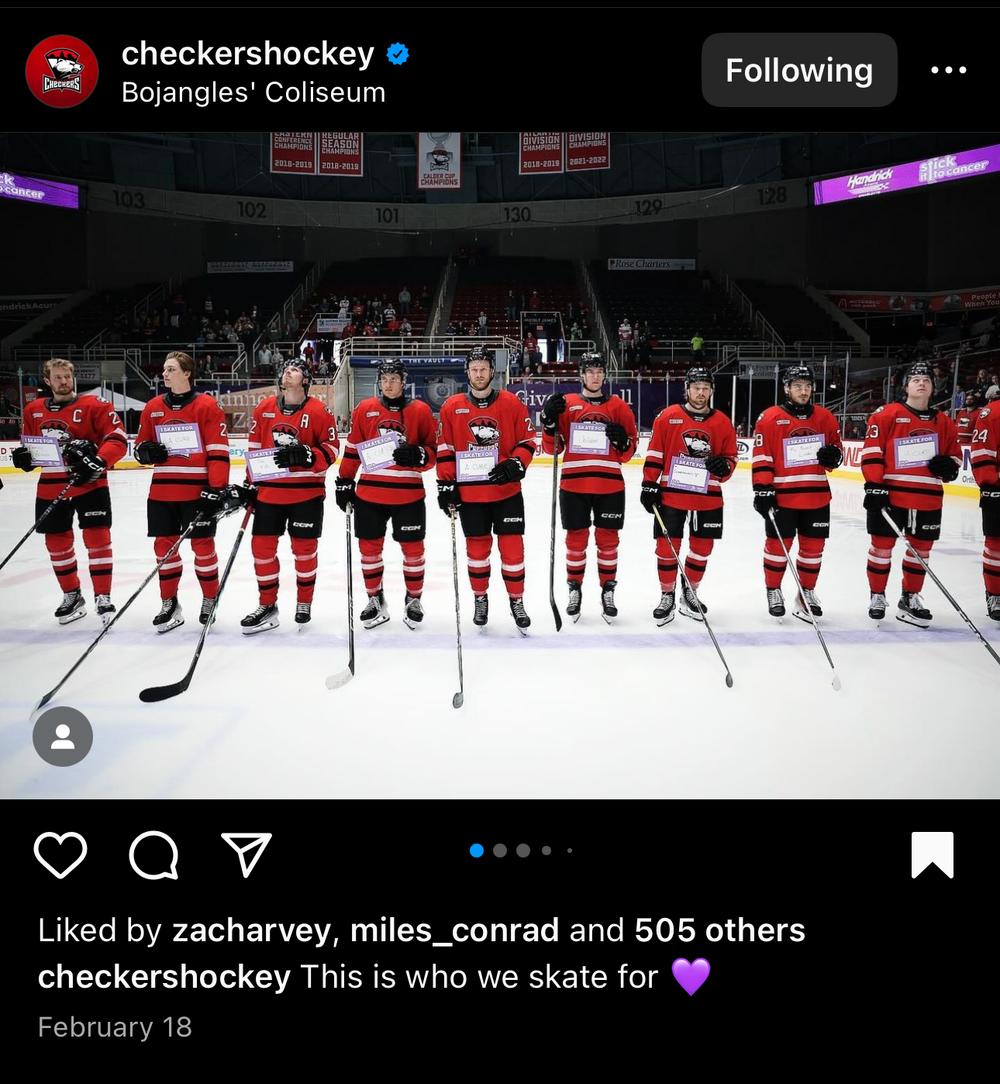Like the post with the heart icon
The image size is (1000, 1084).
point(60,855)
